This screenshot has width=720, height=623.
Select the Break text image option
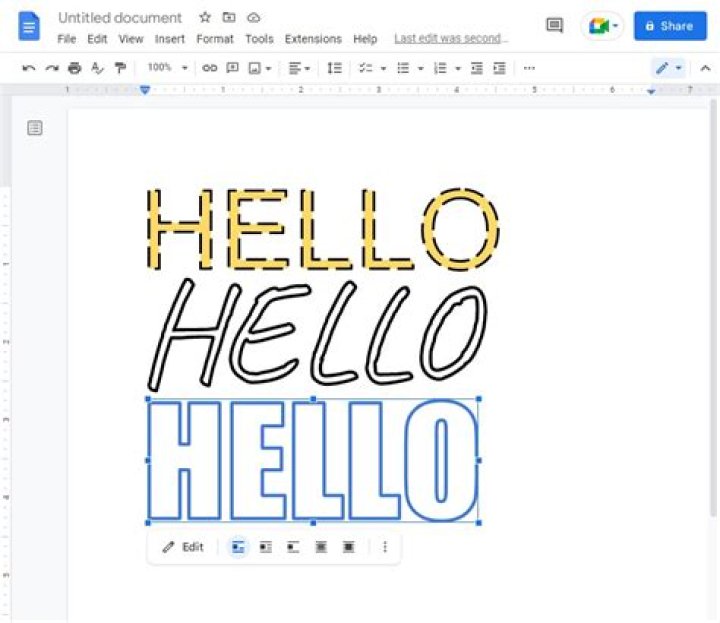(293, 547)
